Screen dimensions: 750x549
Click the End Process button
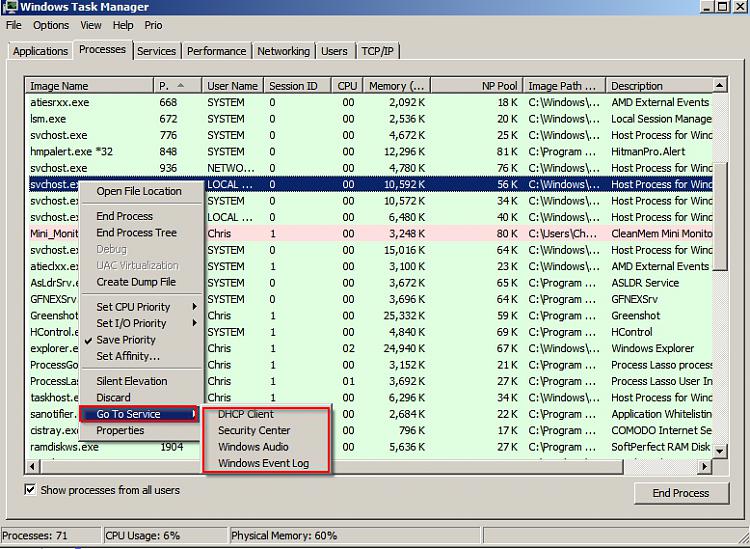(681, 493)
